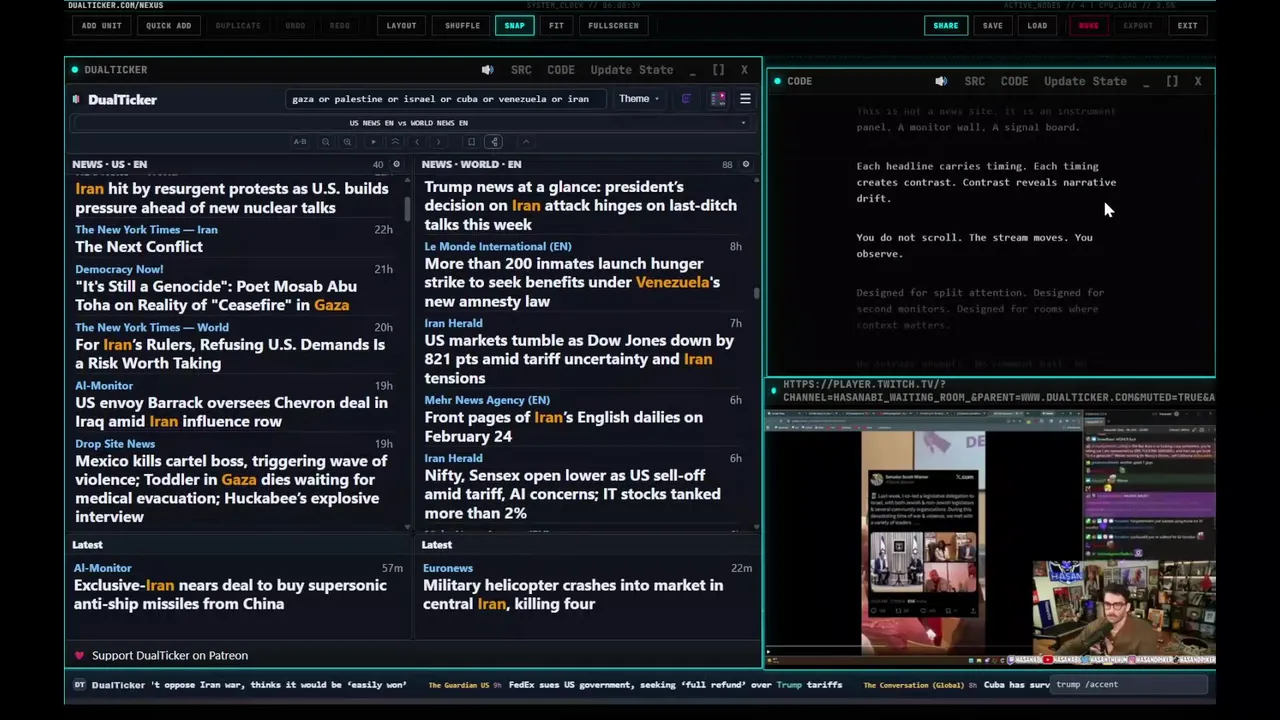
Task: Click the REDO toolbar button
Action: (340, 25)
